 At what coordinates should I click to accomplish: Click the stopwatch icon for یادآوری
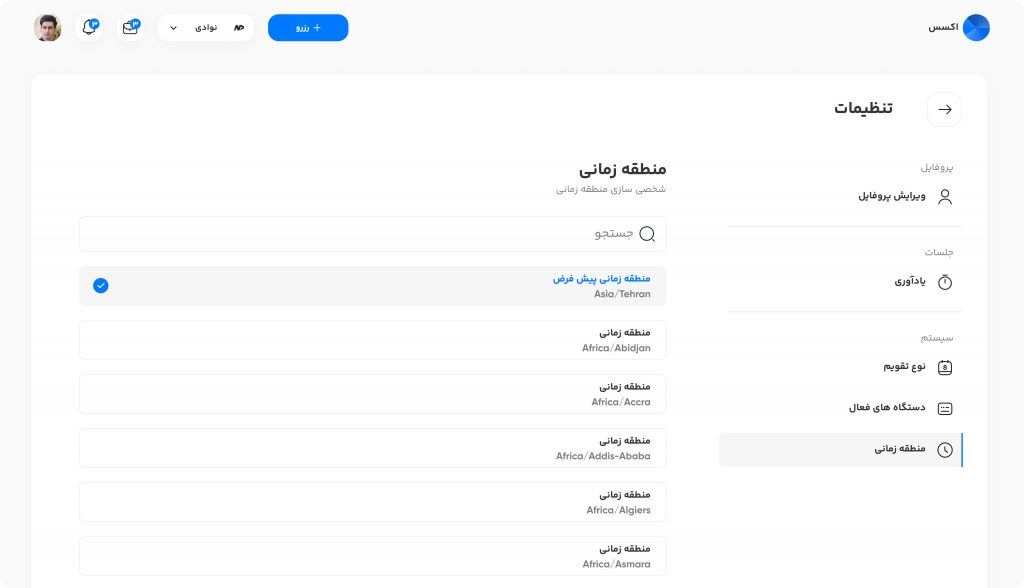point(944,282)
